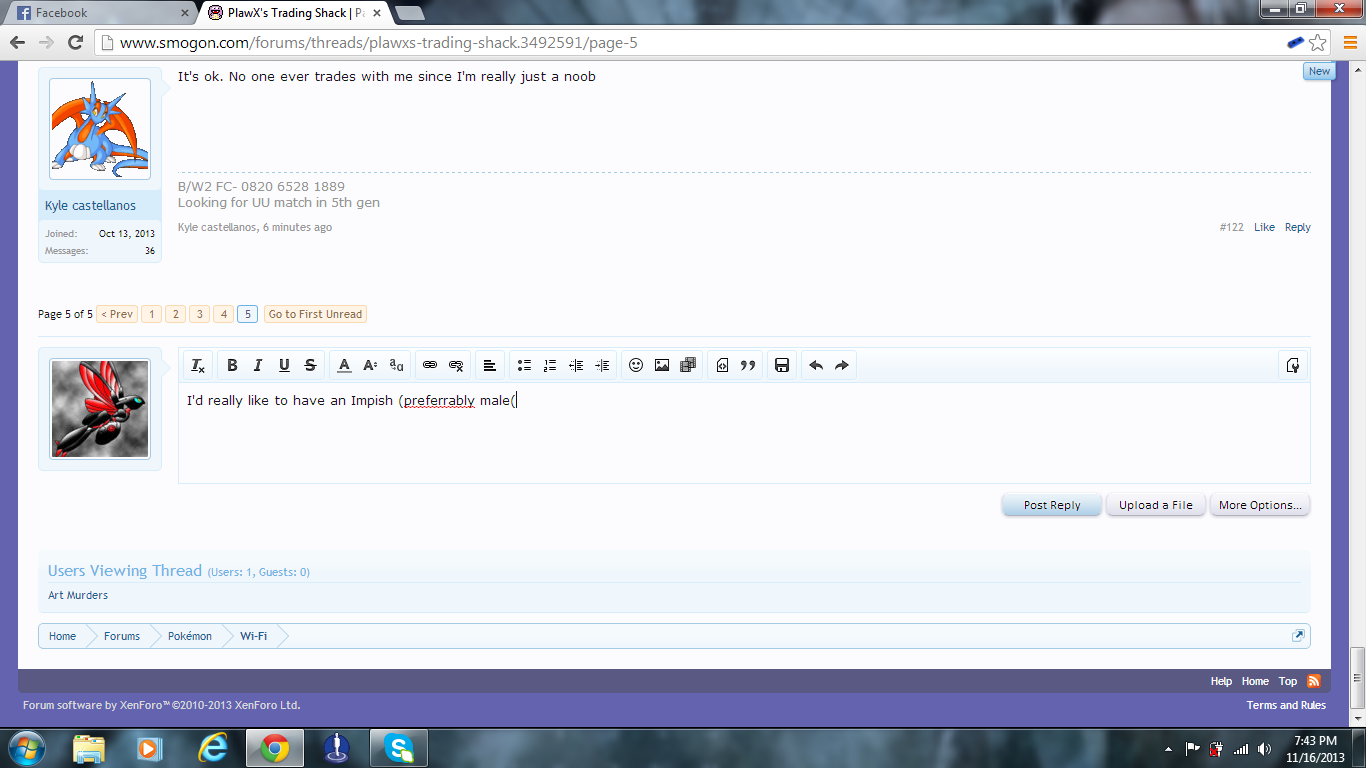The height and width of the screenshot is (768, 1366).
Task: Toggle bold formatting in the editor
Action: coord(232,366)
